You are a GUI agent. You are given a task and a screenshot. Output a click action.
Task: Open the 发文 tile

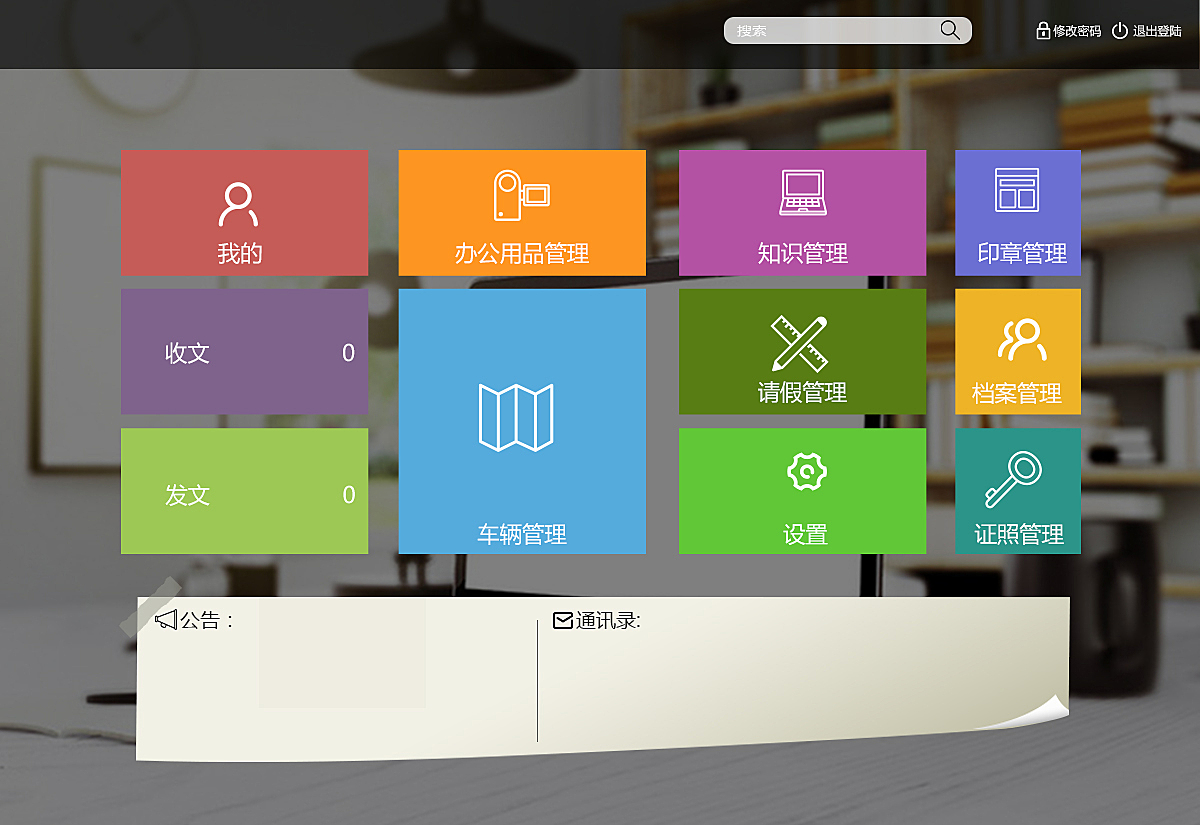click(x=244, y=491)
